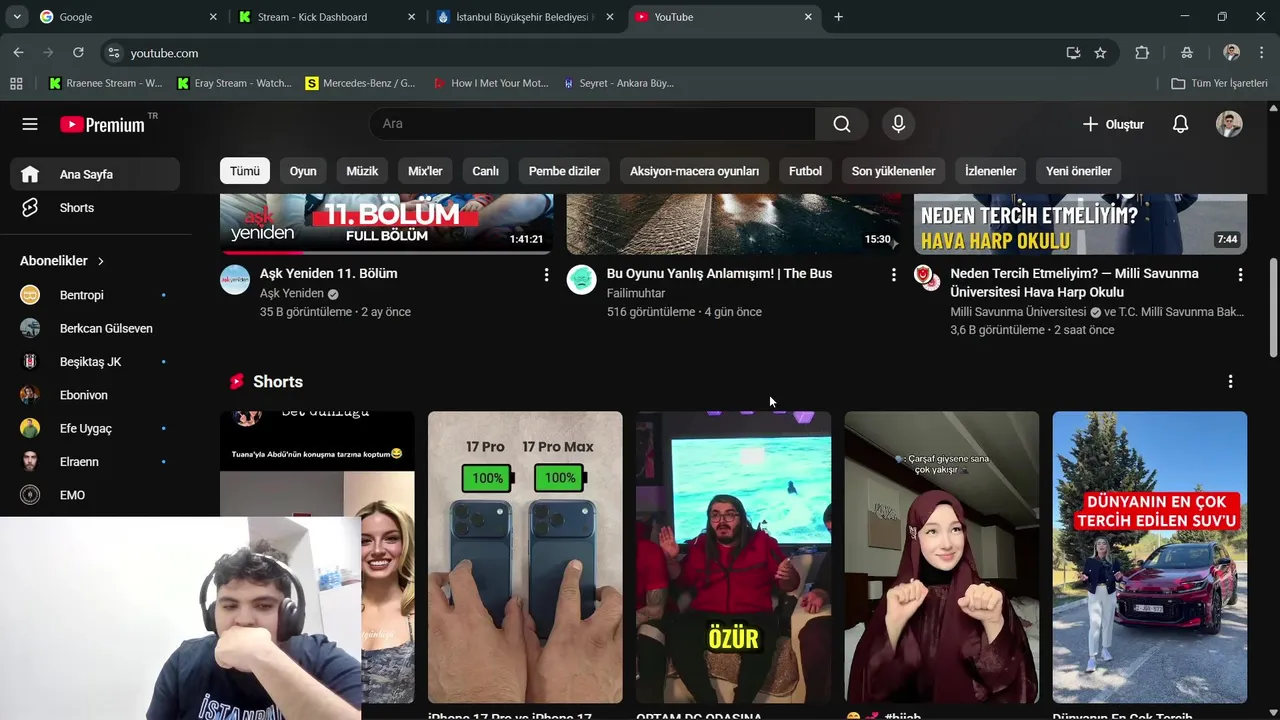
Task: Expand the Abonelikler section chevron
Action: point(101,261)
